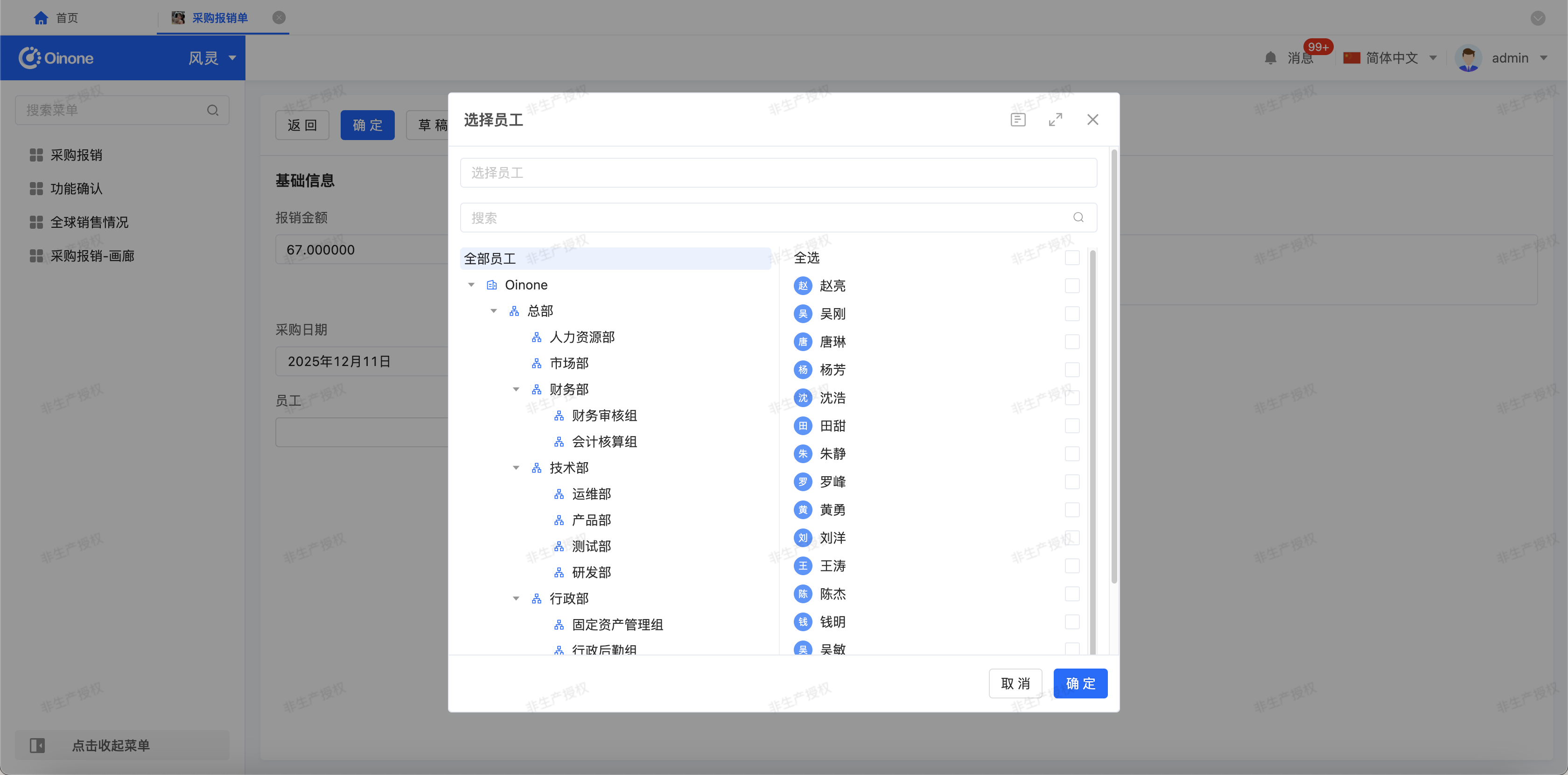Check the box for 罗峰
Screen dimensions: 1568x775
point(1072,481)
